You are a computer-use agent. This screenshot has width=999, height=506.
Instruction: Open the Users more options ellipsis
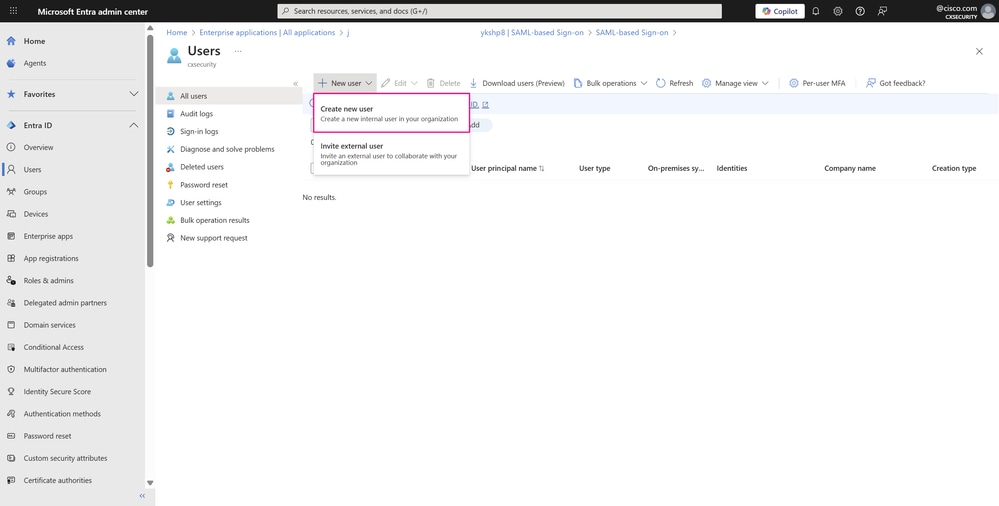tap(238, 51)
